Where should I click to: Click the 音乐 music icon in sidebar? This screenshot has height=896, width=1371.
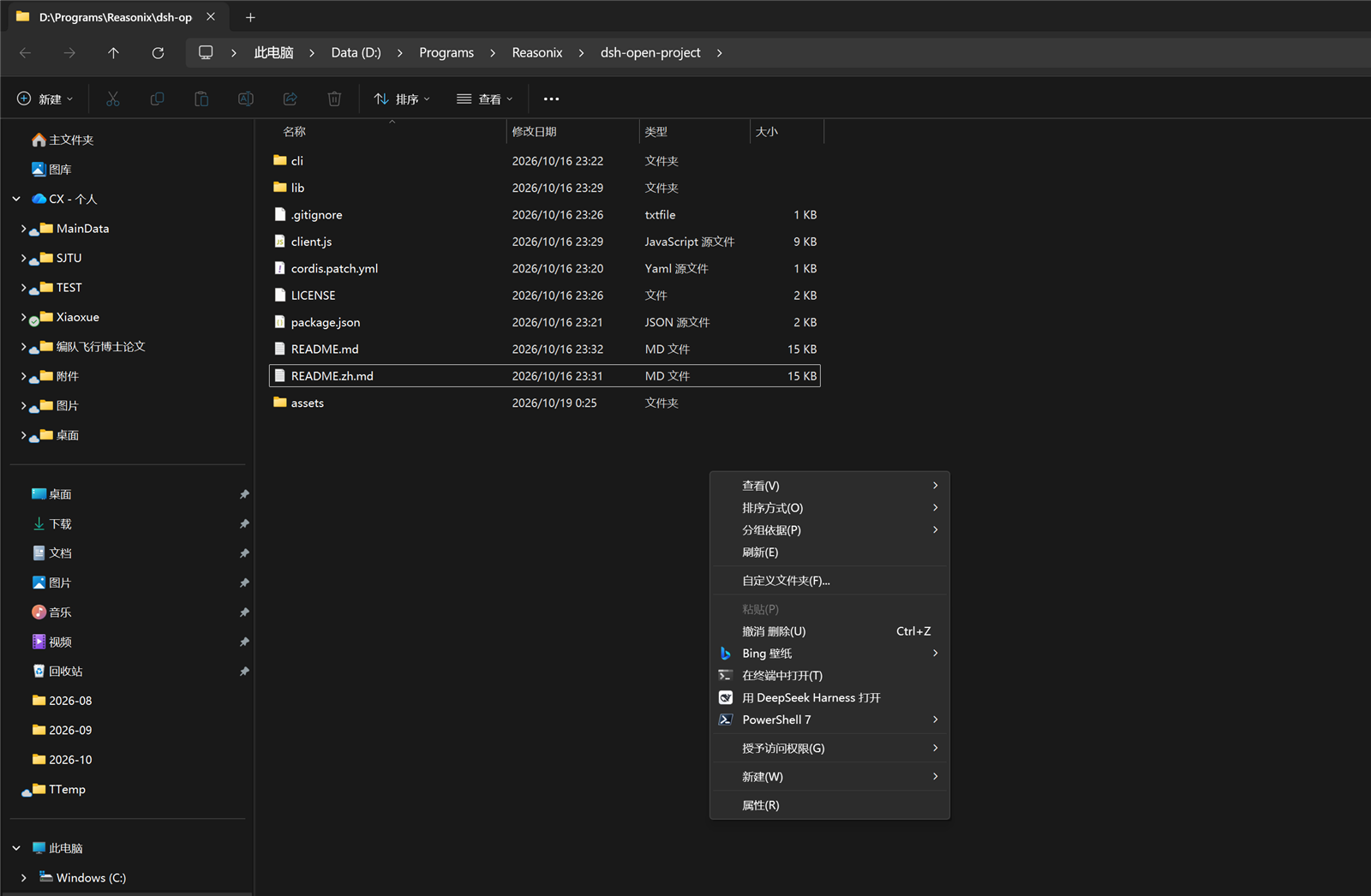39,612
